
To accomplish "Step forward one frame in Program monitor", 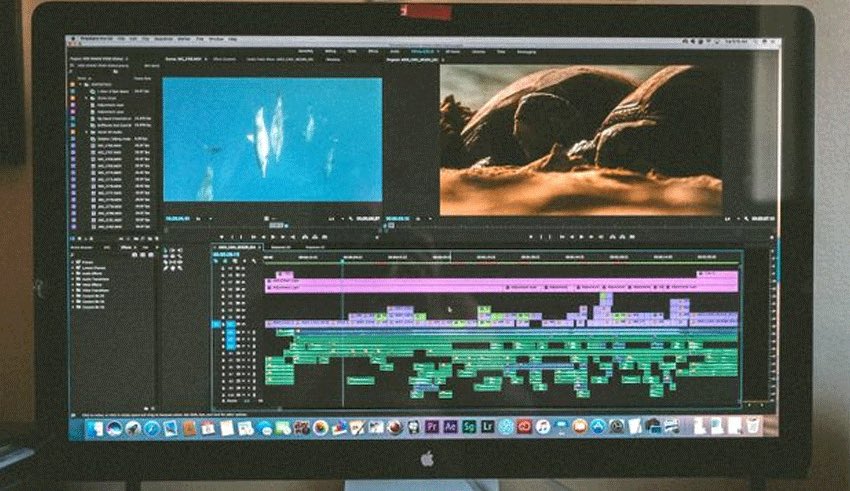I will (x=591, y=237).
